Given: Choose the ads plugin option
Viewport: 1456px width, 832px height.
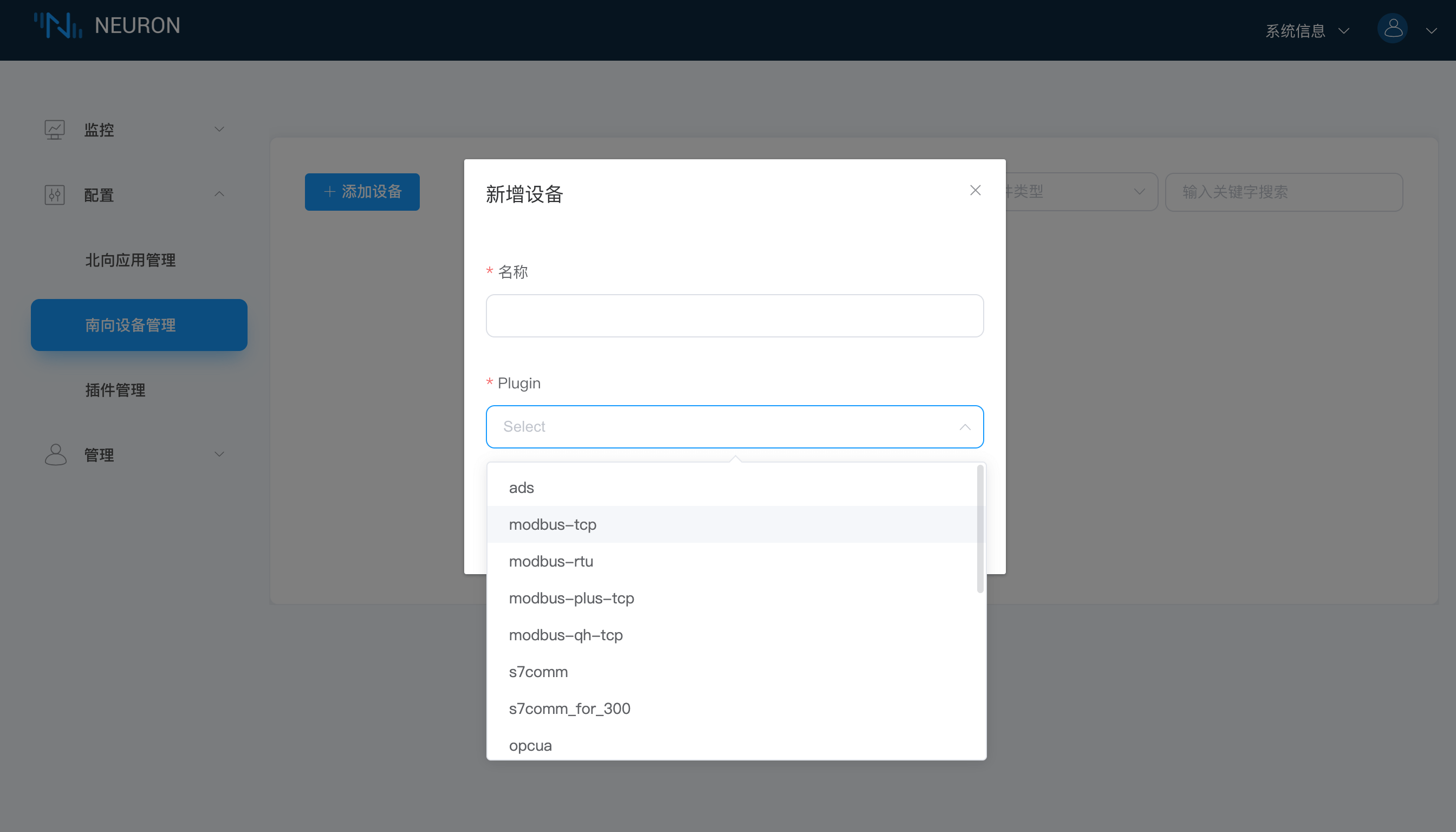Looking at the screenshot, I should [521, 488].
